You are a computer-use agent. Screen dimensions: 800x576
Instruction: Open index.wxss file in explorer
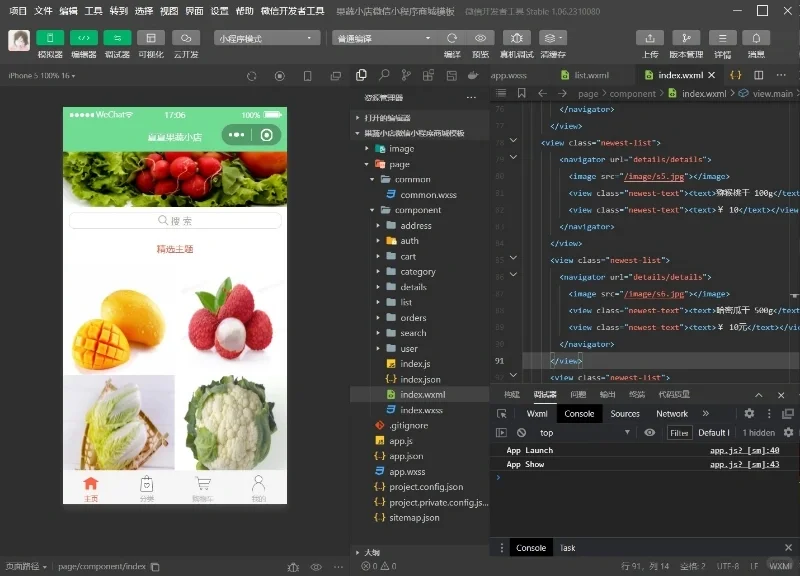421,410
